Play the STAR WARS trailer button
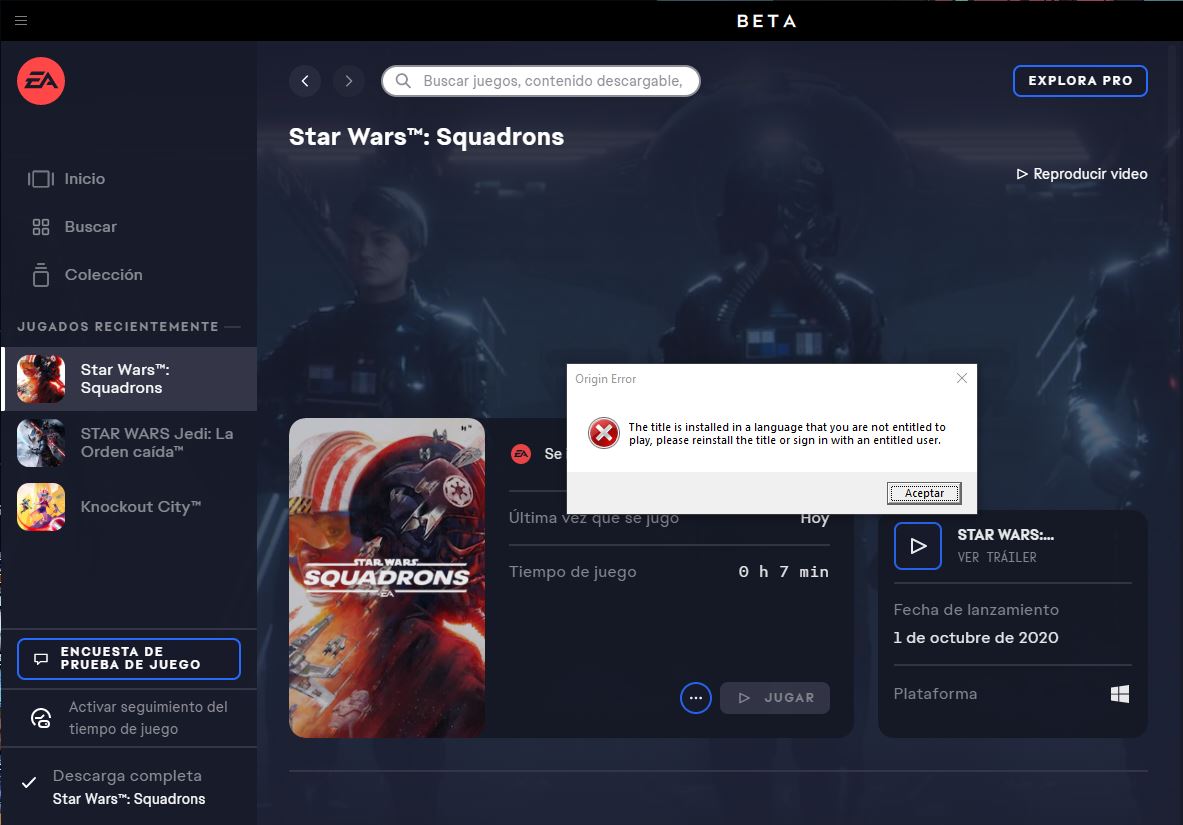This screenshot has width=1183, height=825. pos(917,546)
